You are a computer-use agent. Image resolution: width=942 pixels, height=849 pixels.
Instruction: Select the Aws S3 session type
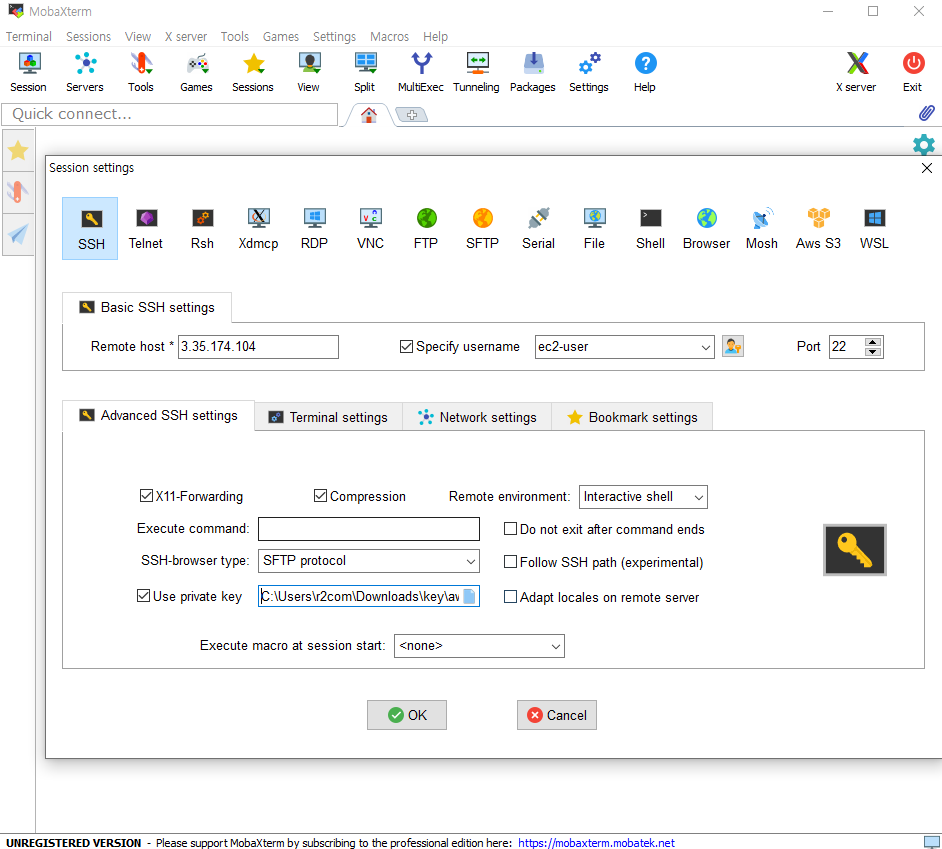pos(818,229)
